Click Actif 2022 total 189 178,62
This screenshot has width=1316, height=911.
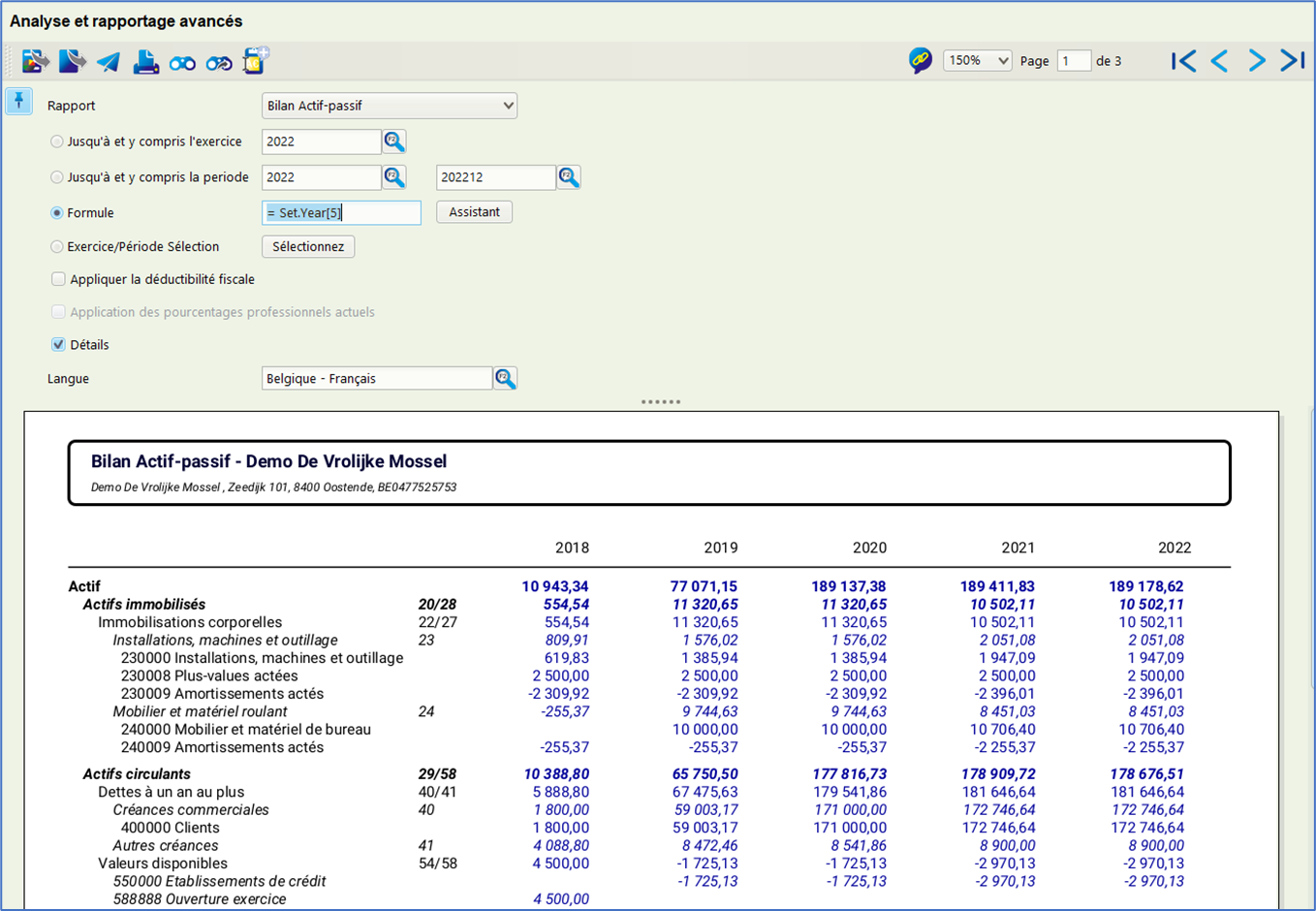(1146, 586)
